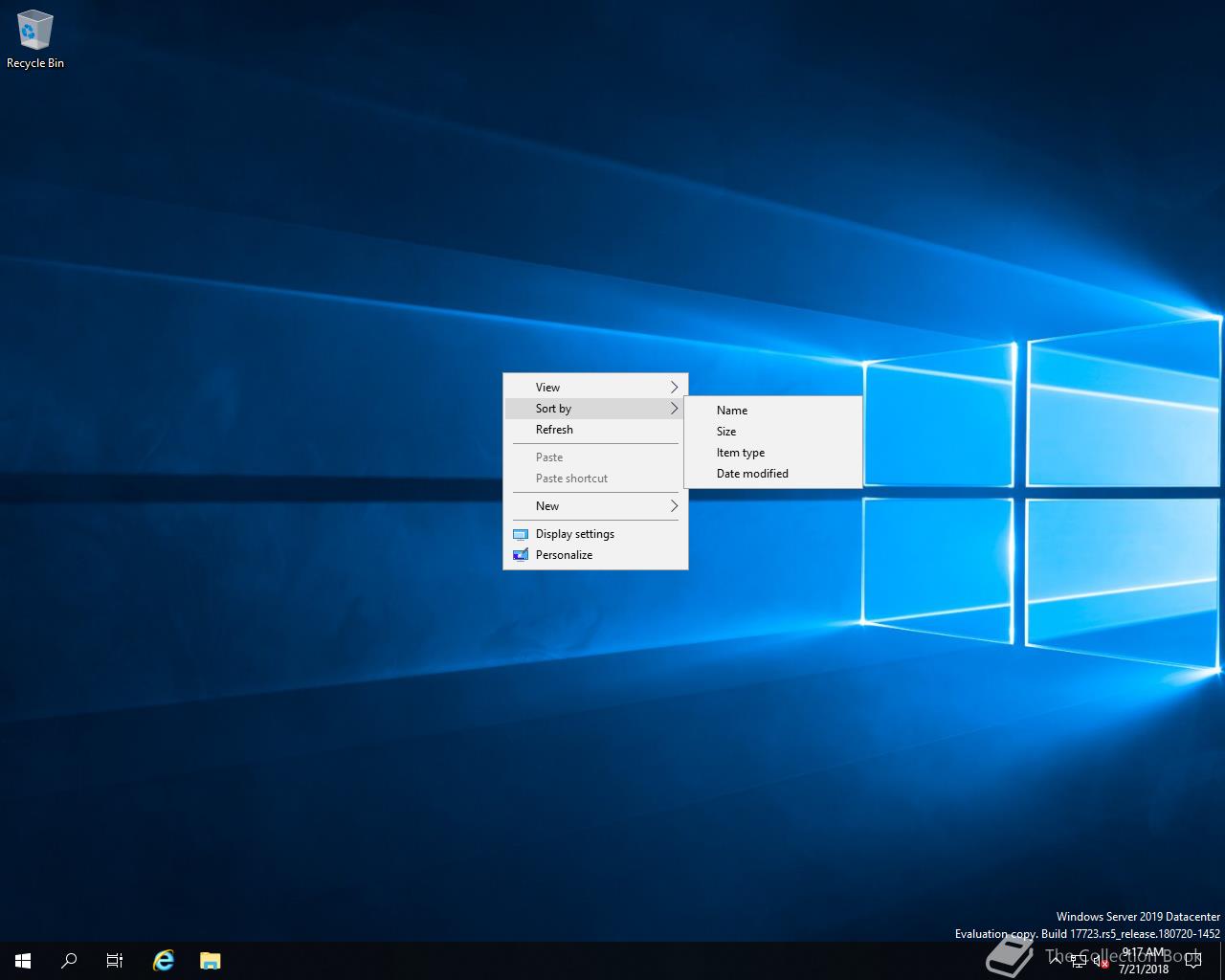Open Personalize entry
Screen dimensions: 1225x980
[595, 555]
